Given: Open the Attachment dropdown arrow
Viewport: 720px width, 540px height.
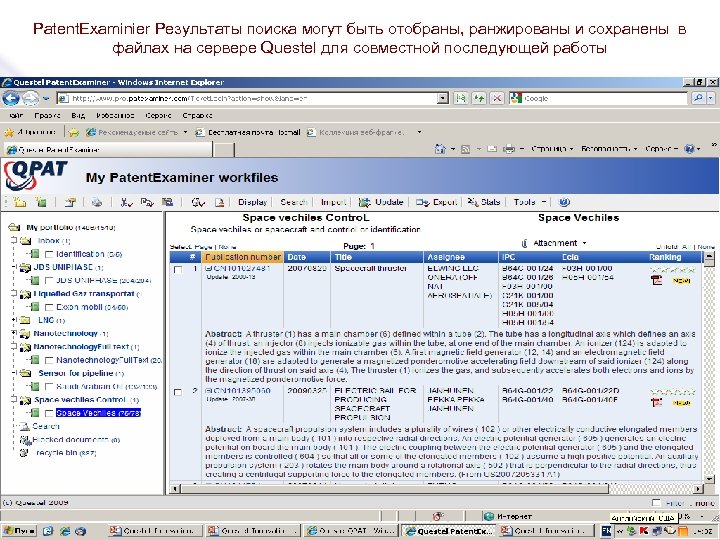Looking at the screenshot, I should tap(585, 243).
